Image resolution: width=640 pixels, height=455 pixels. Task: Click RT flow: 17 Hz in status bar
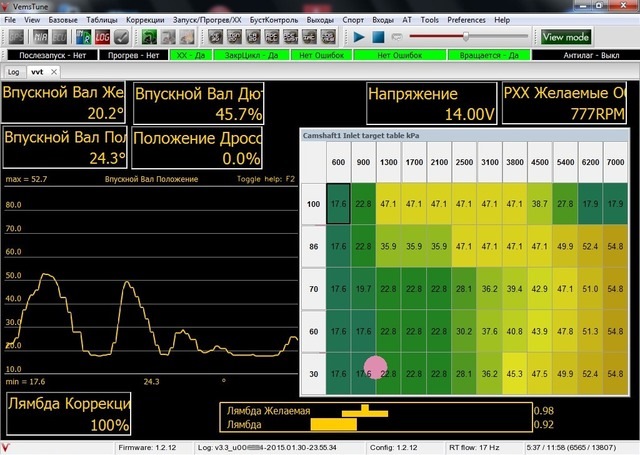click(x=474, y=447)
